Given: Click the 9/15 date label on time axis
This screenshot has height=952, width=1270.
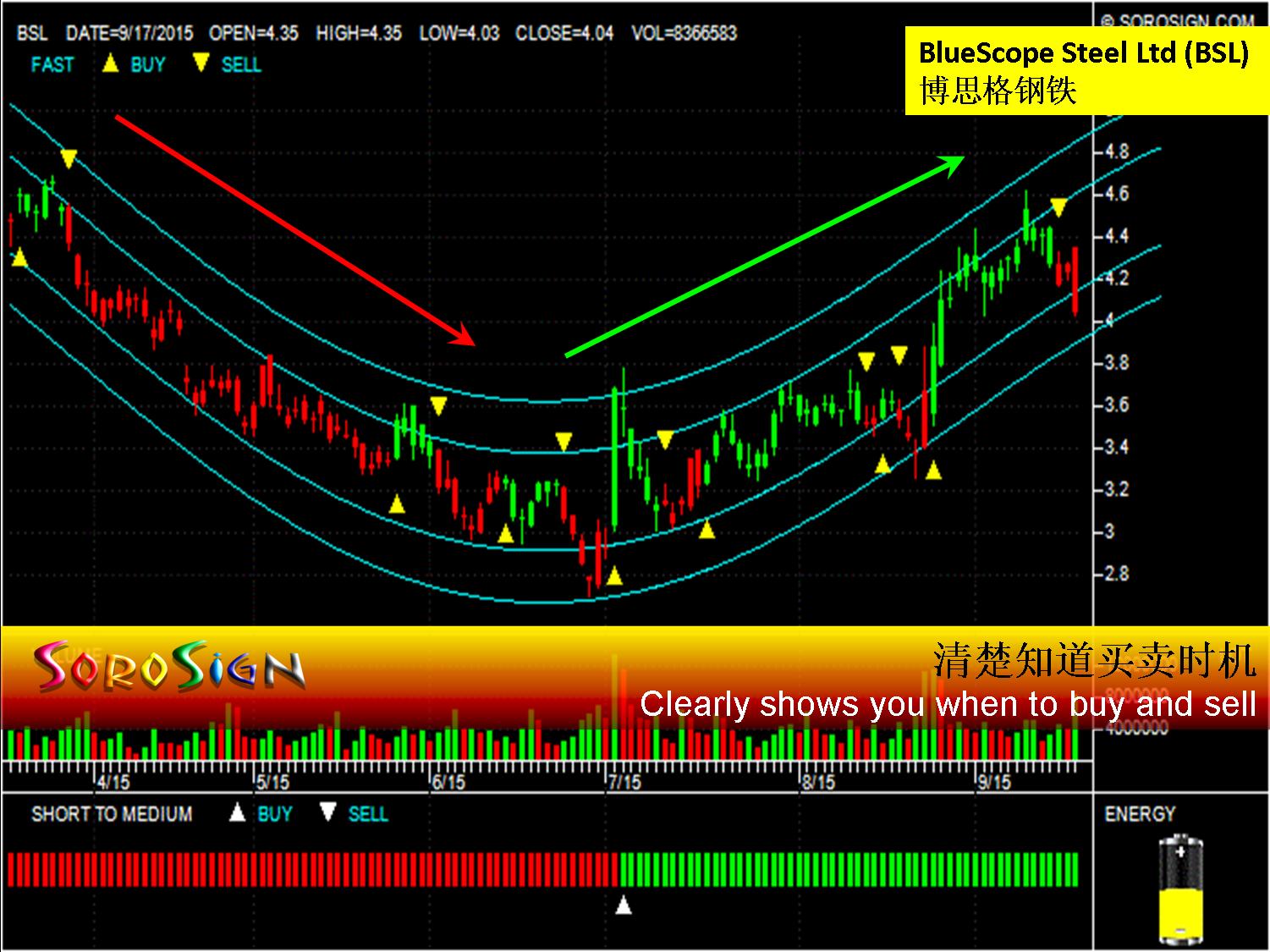Looking at the screenshot, I should tap(994, 783).
